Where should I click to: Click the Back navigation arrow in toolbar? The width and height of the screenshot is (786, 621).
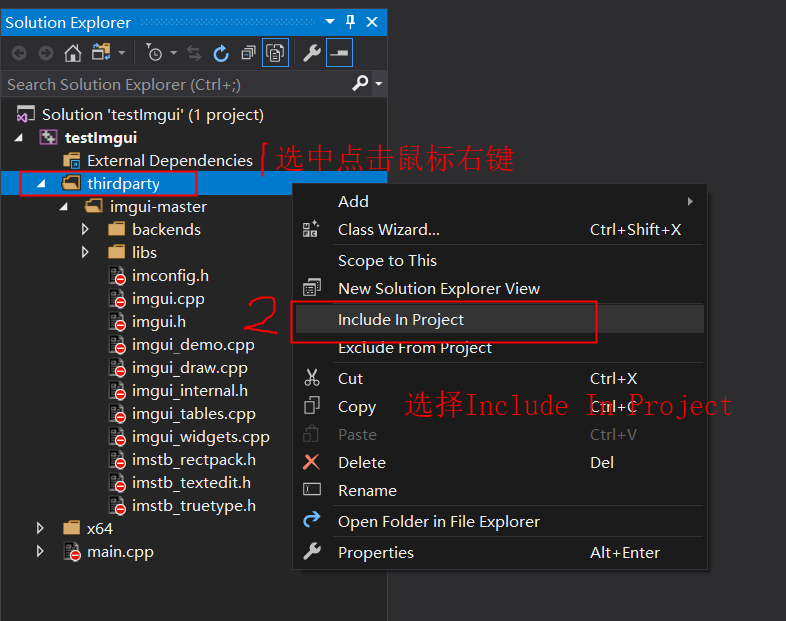[x=19, y=53]
